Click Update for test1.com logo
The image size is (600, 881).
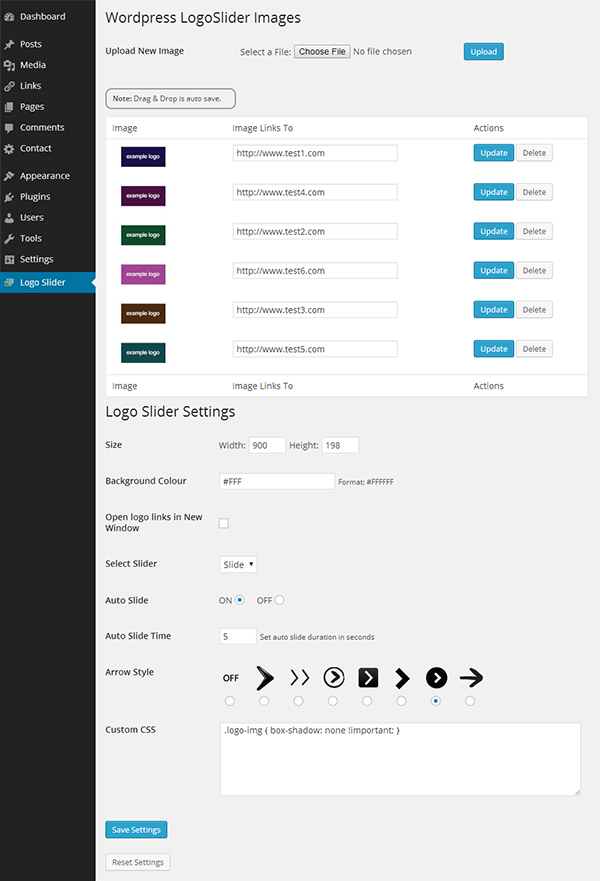[493, 153]
